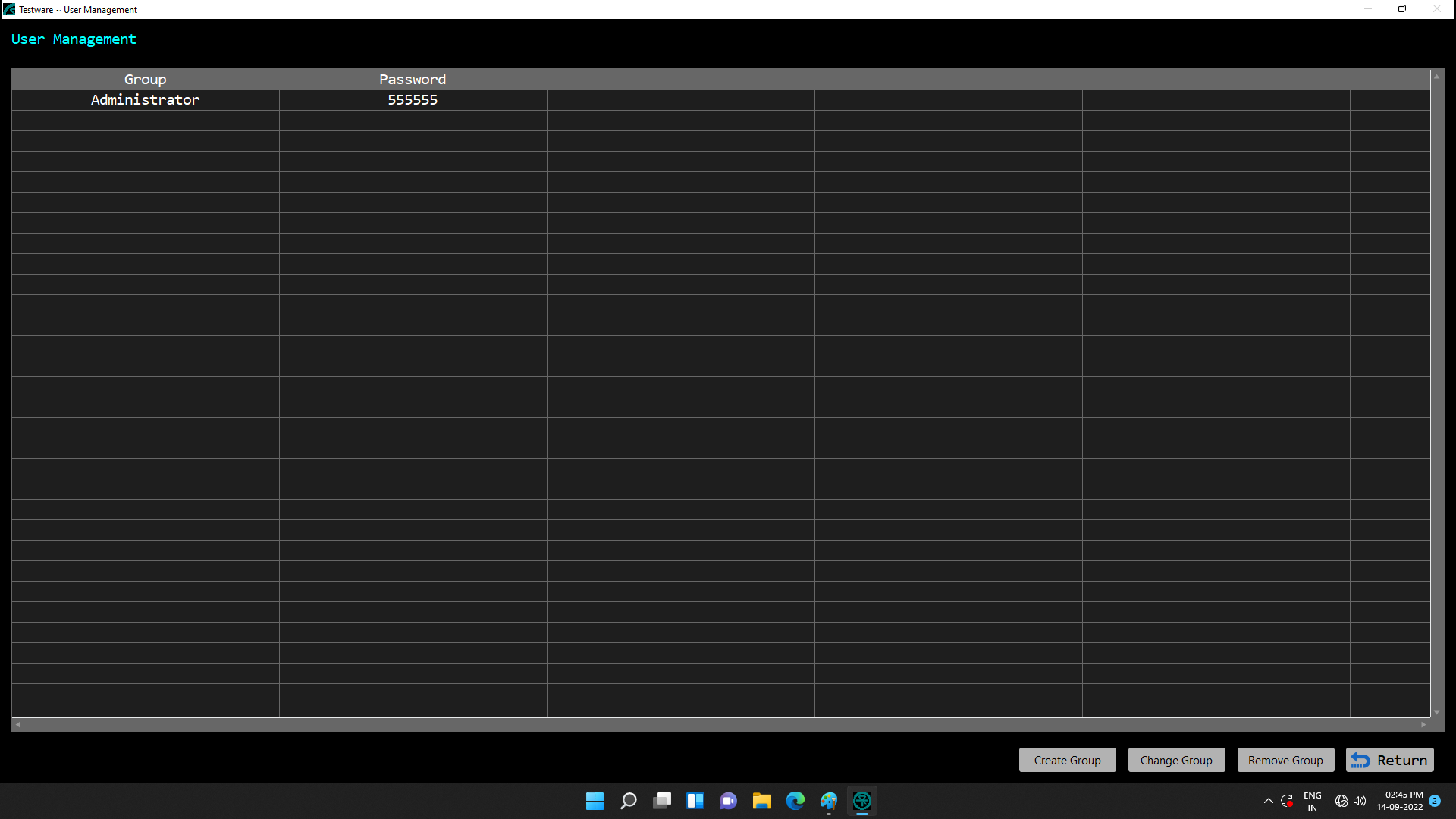Screen dimensions: 1456x819
Task: Click the Return arrow button
Action: [x=1389, y=760]
